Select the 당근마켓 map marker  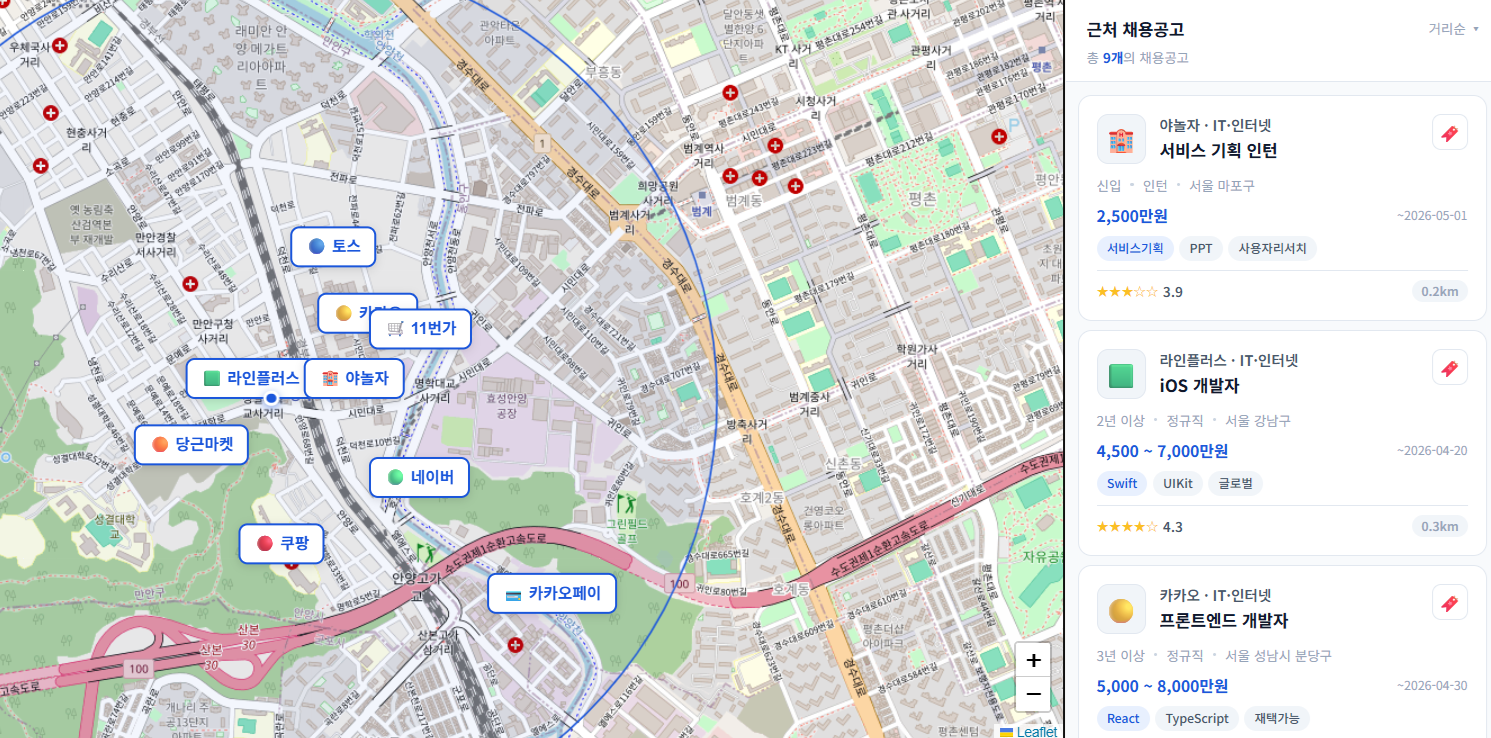(x=191, y=445)
